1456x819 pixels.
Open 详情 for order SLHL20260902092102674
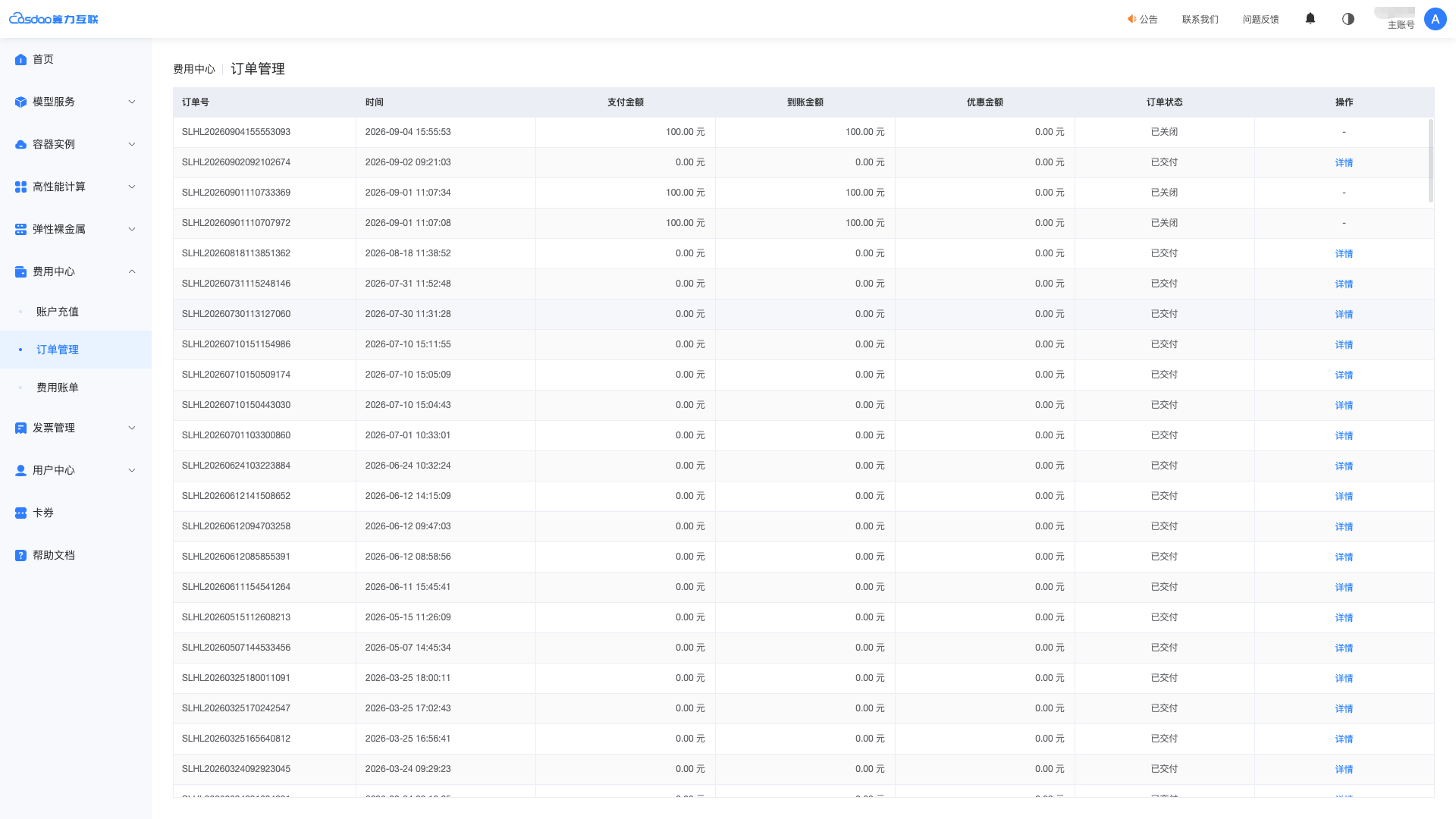(x=1344, y=162)
